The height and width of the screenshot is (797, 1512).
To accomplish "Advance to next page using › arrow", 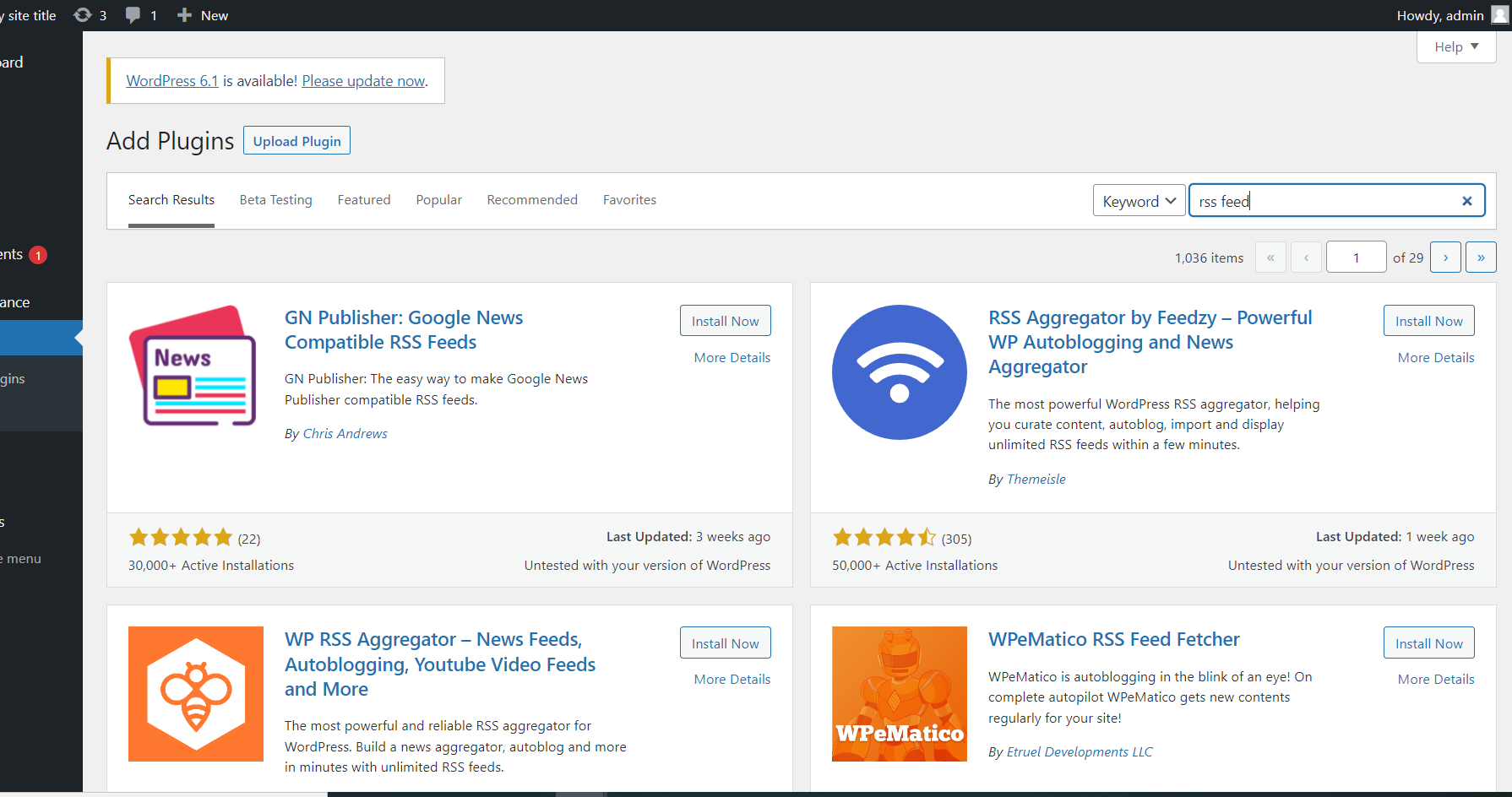I will (x=1445, y=257).
